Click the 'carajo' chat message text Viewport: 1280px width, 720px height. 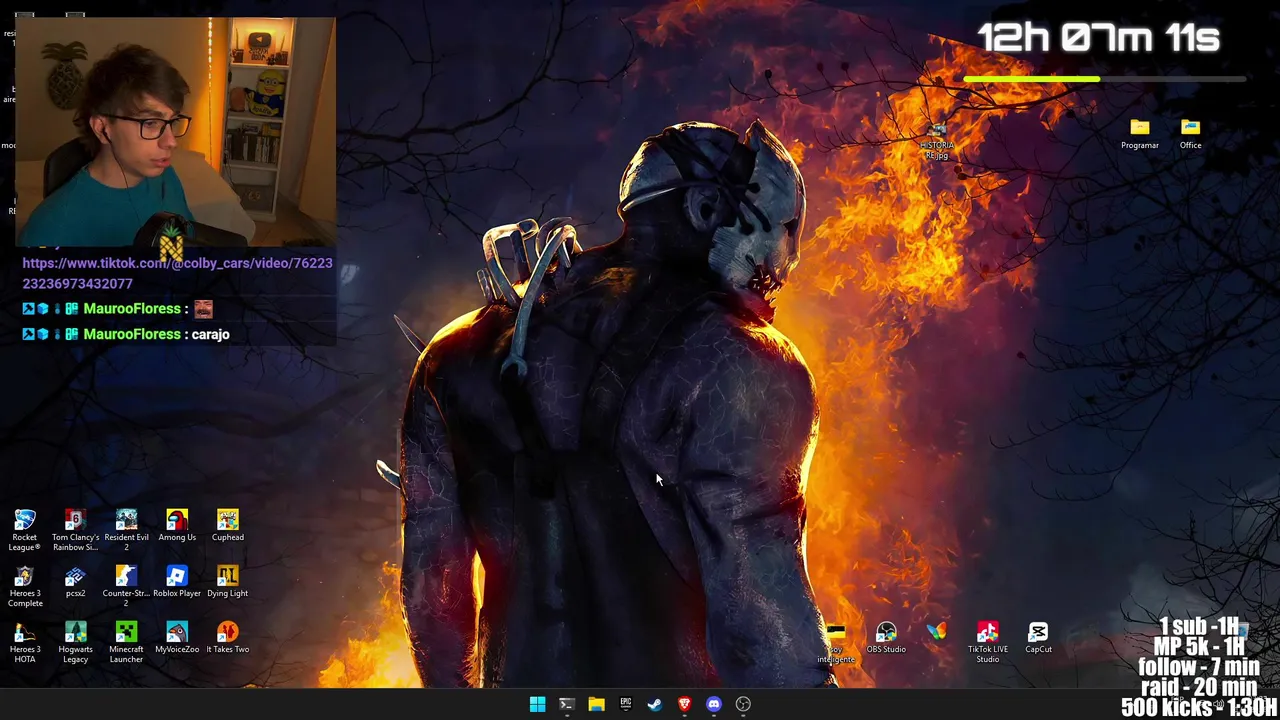[210, 334]
